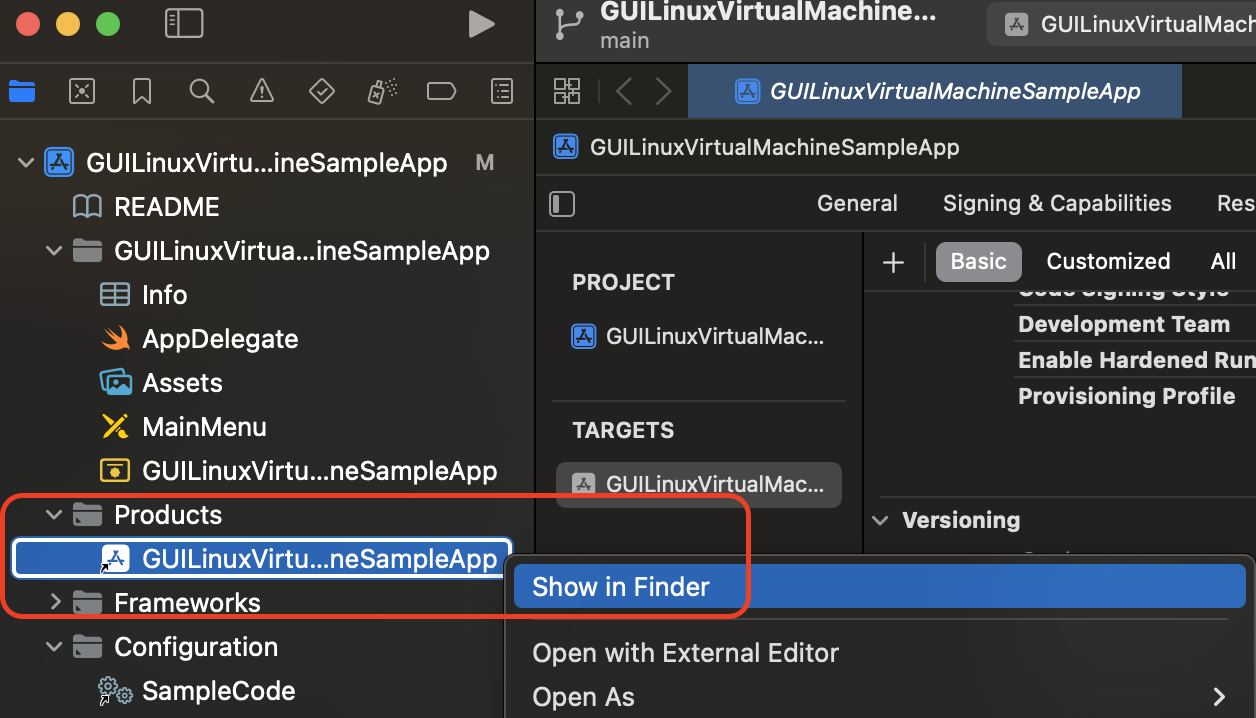Go forward in editor history
Image resolution: width=1256 pixels, height=718 pixels.
[x=663, y=92]
